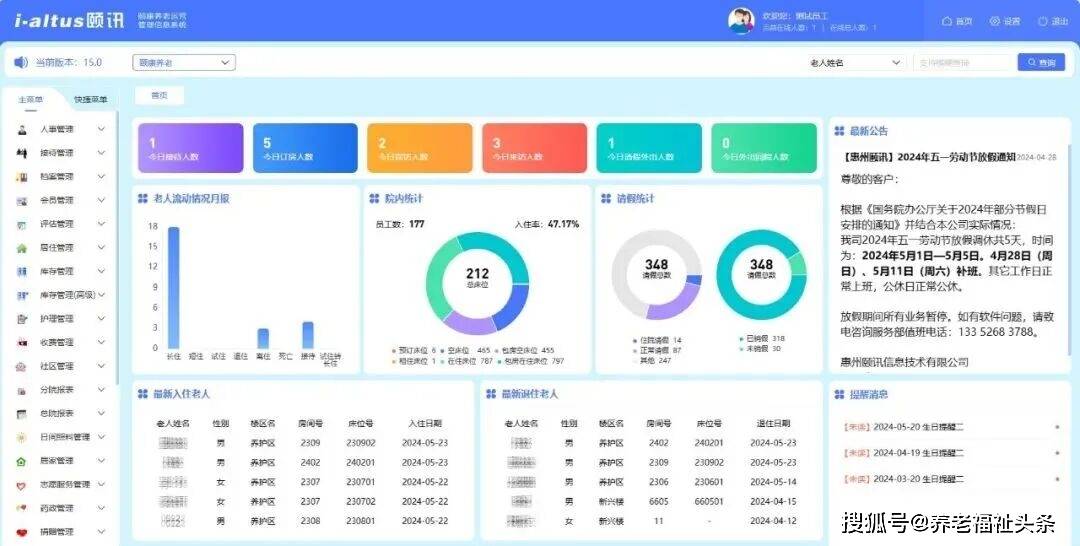1080x546 pixels.
Task: Click the 志愿服务管理 heart icon
Action: (x=22, y=484)
